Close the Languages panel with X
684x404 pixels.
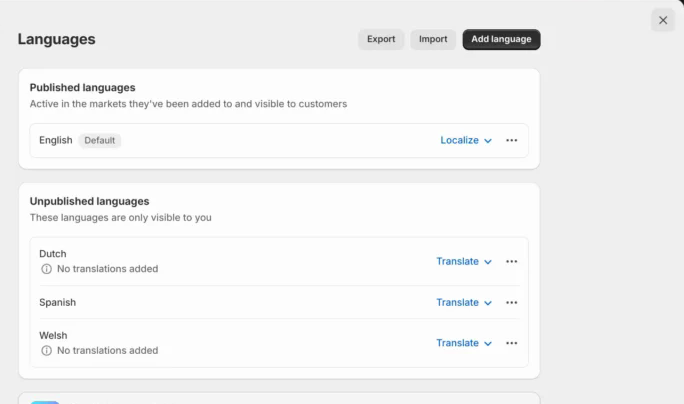click(663, 20)
